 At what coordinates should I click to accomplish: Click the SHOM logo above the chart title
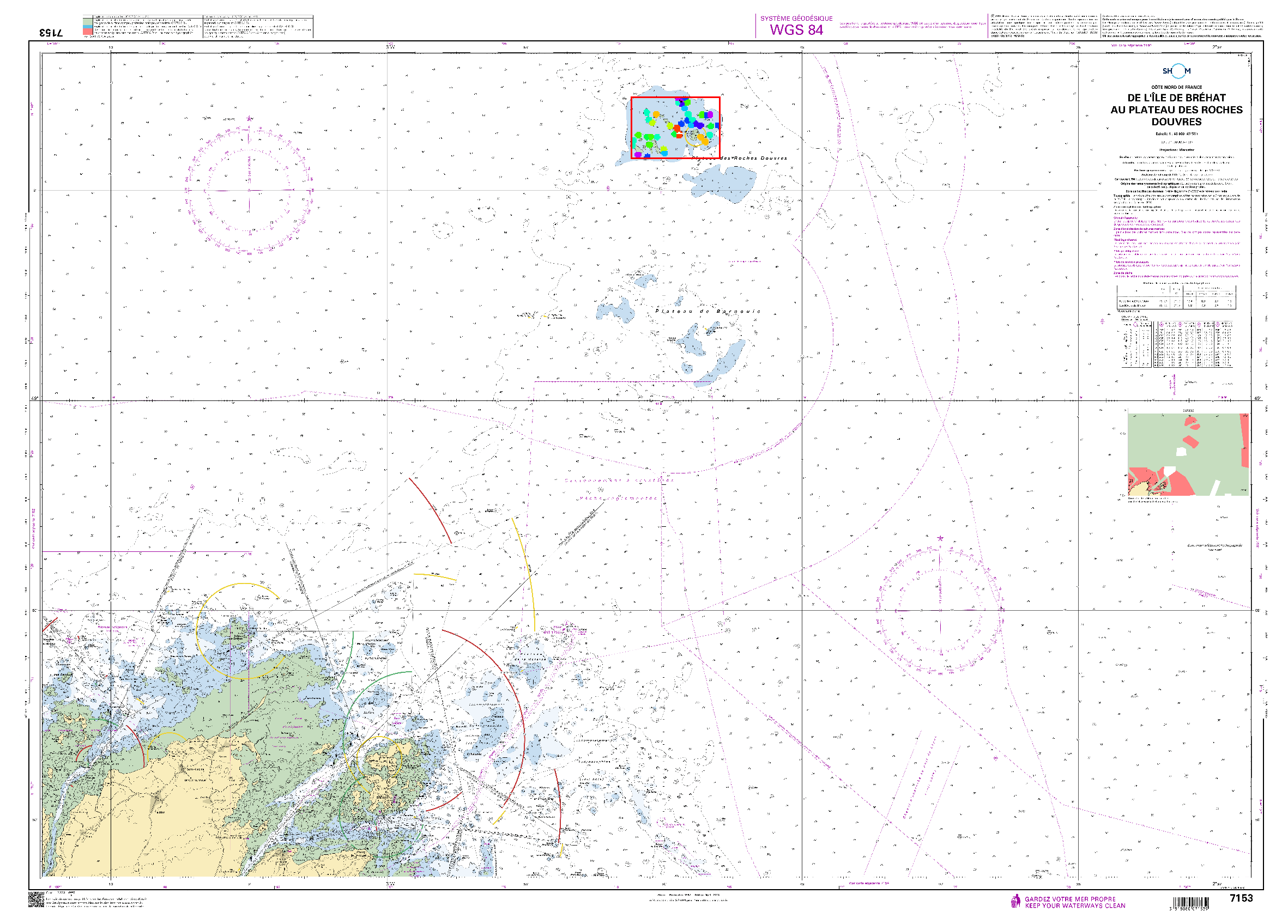(x=1176, y=71)
